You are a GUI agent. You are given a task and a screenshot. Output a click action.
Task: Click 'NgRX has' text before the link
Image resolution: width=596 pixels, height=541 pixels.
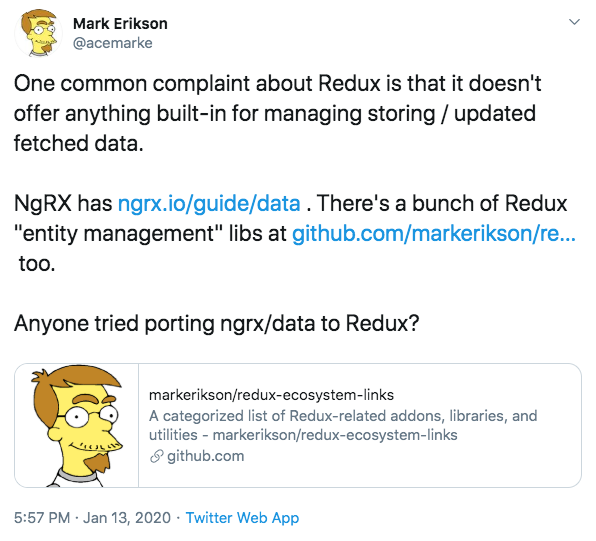[63, 203]
